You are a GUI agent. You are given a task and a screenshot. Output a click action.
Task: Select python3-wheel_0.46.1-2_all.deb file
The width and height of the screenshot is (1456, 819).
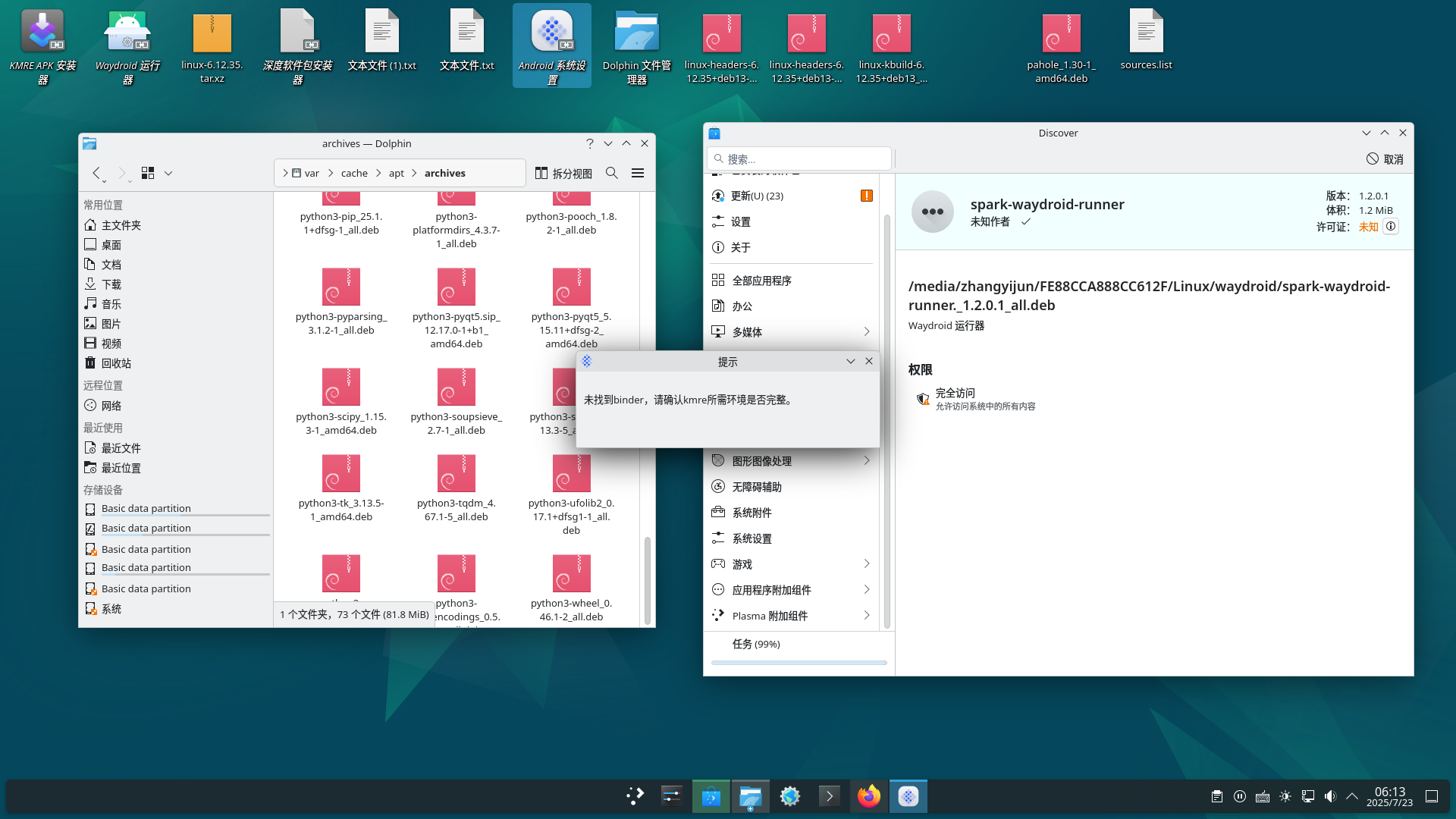pos(571,588)
